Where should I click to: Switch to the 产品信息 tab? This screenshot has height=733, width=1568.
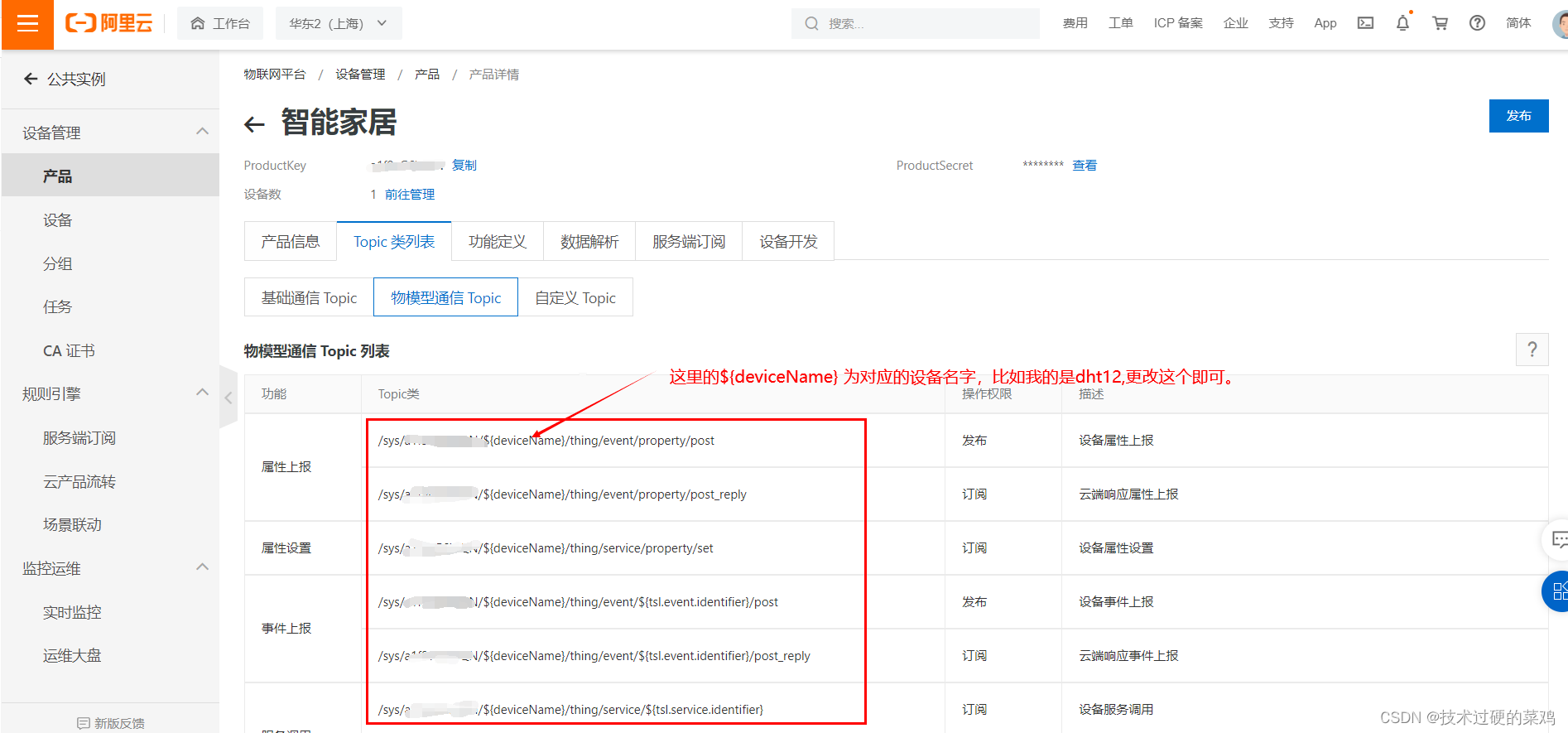pos(291,241)
